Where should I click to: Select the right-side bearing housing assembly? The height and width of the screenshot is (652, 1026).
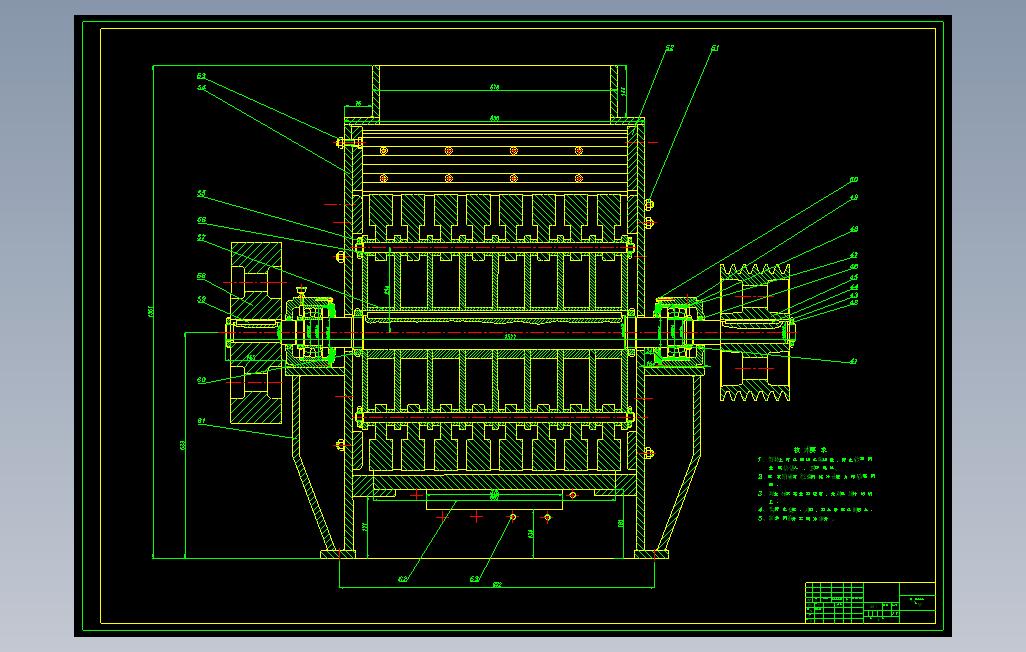pyautogui.click(x=678, y=329)
